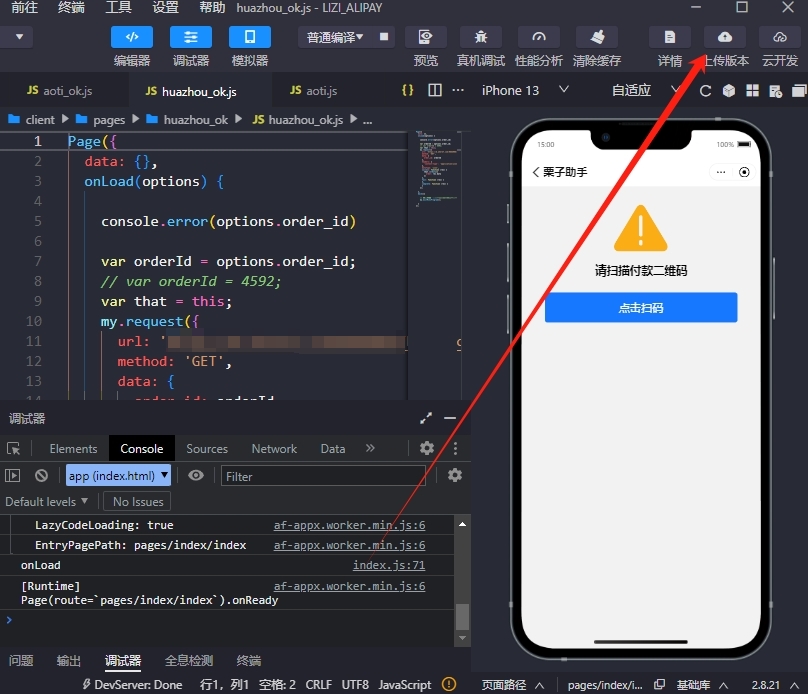
Task: Click the 性能分析 performance analysis icon
Action: [538, 38]
